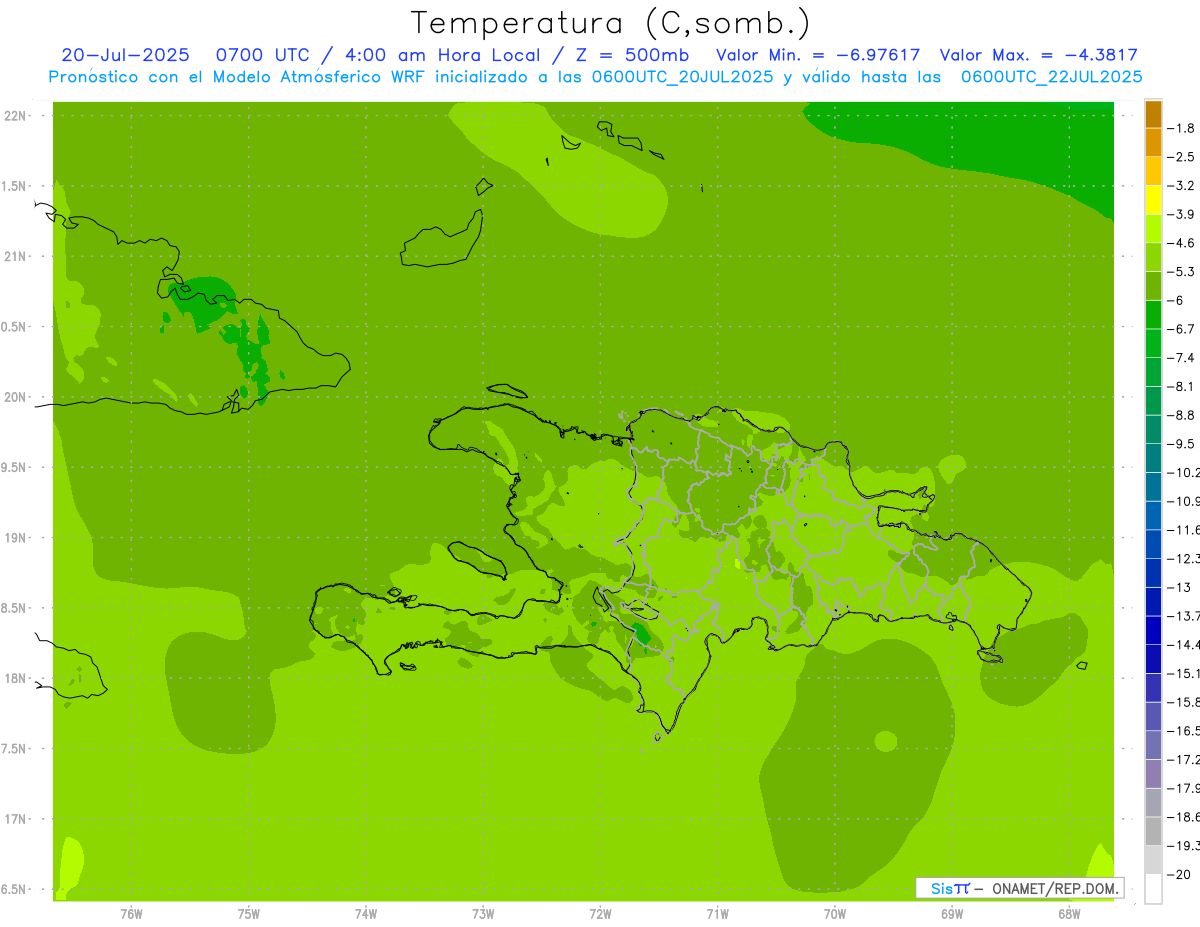
Task: Click the '72W' longitude axis label
Action: 600,914
